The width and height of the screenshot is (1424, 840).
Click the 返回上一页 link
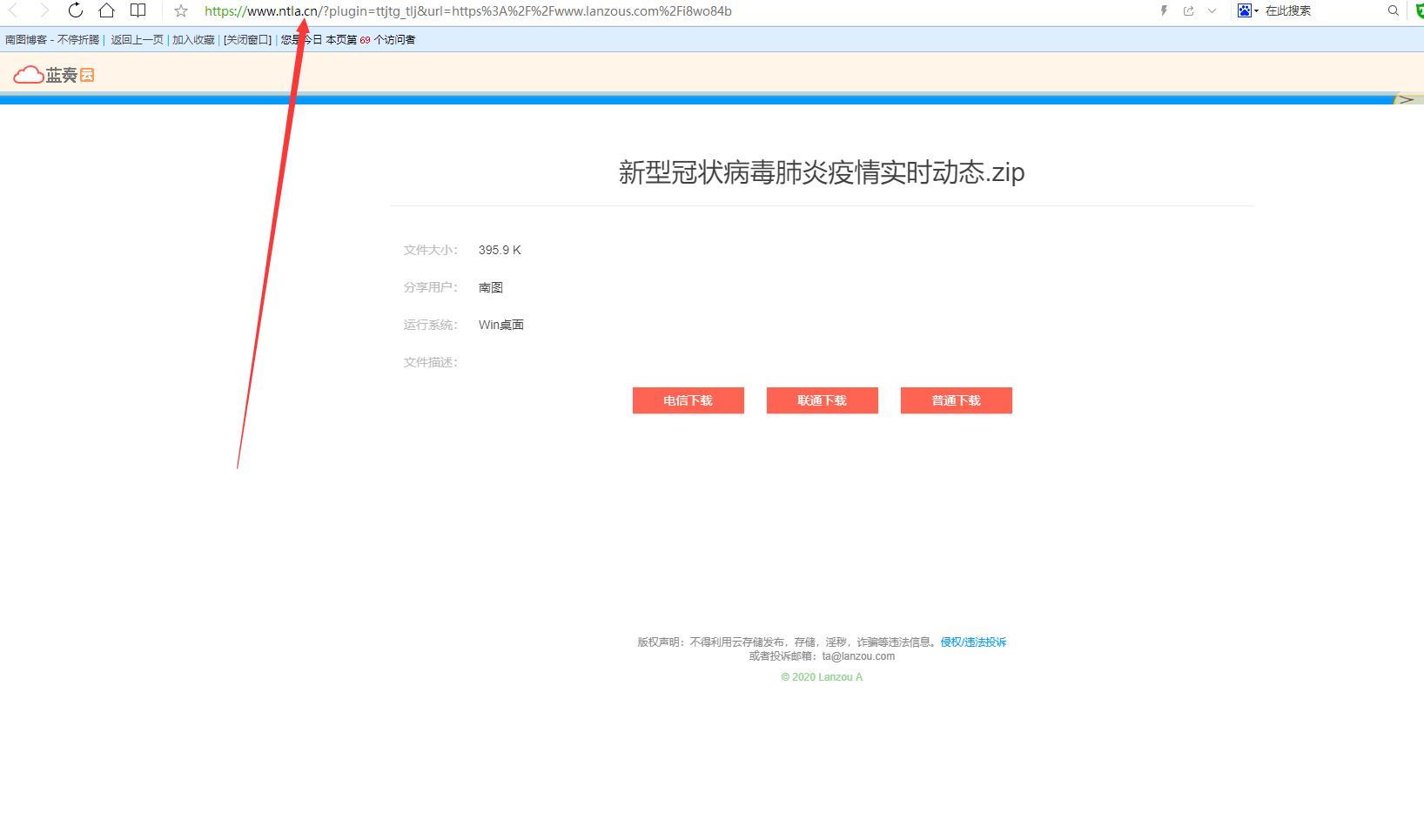point(137,40)
